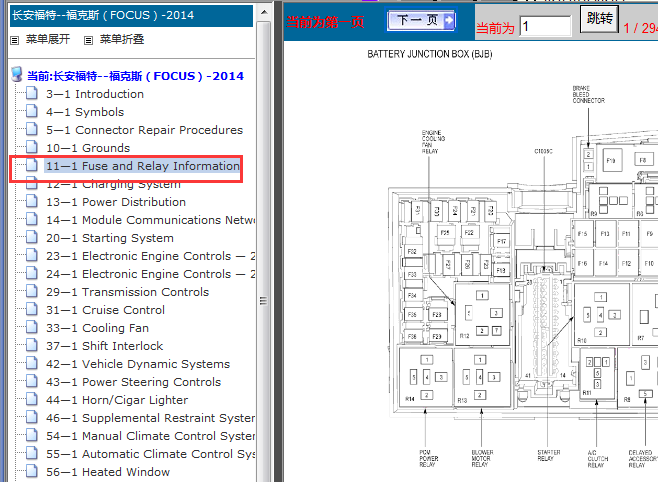Click document icon beside 14—1 Module Communications
Screen dimensions: 658x482
coord(31,219)
